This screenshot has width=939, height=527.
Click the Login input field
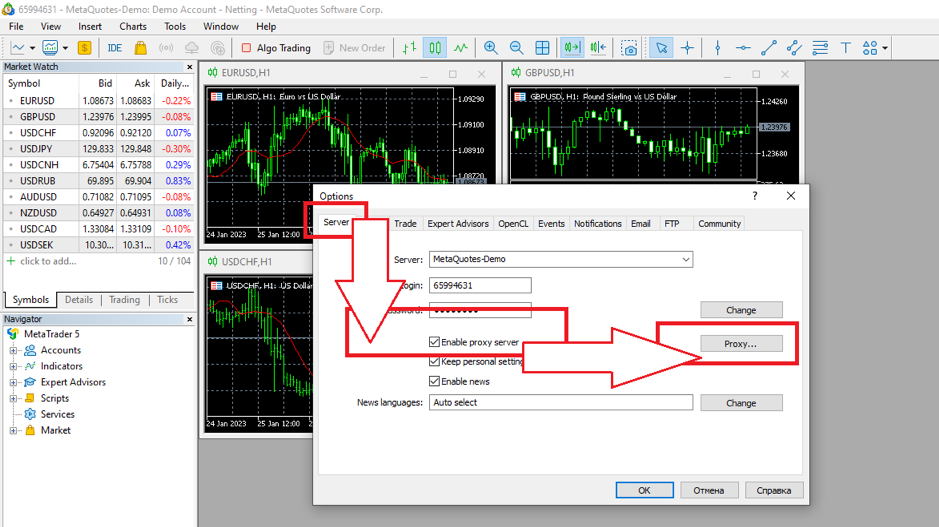[x=480, y=286]
